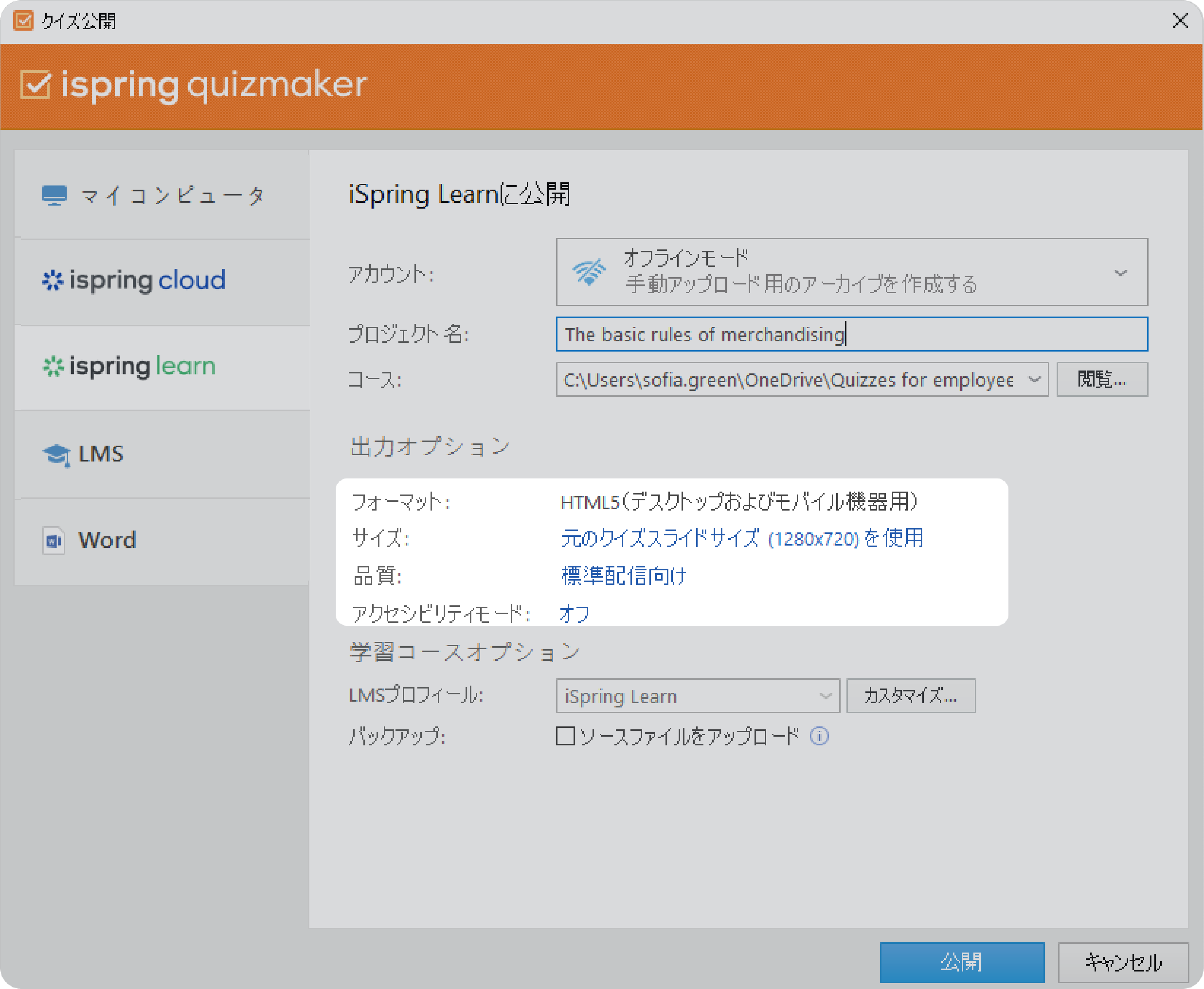Click the info icon beside ソースファイルをアップロード
The image size is (1204, 989).
[819, 736]
